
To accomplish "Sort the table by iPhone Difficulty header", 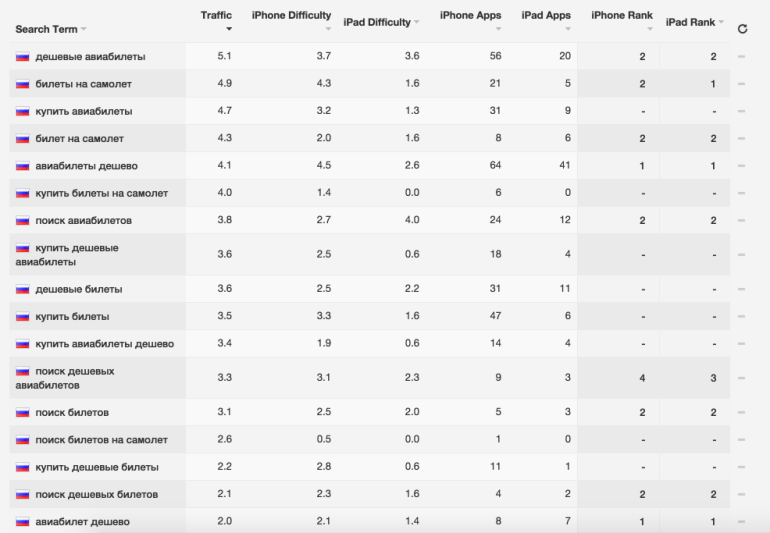I will point(291,15).
